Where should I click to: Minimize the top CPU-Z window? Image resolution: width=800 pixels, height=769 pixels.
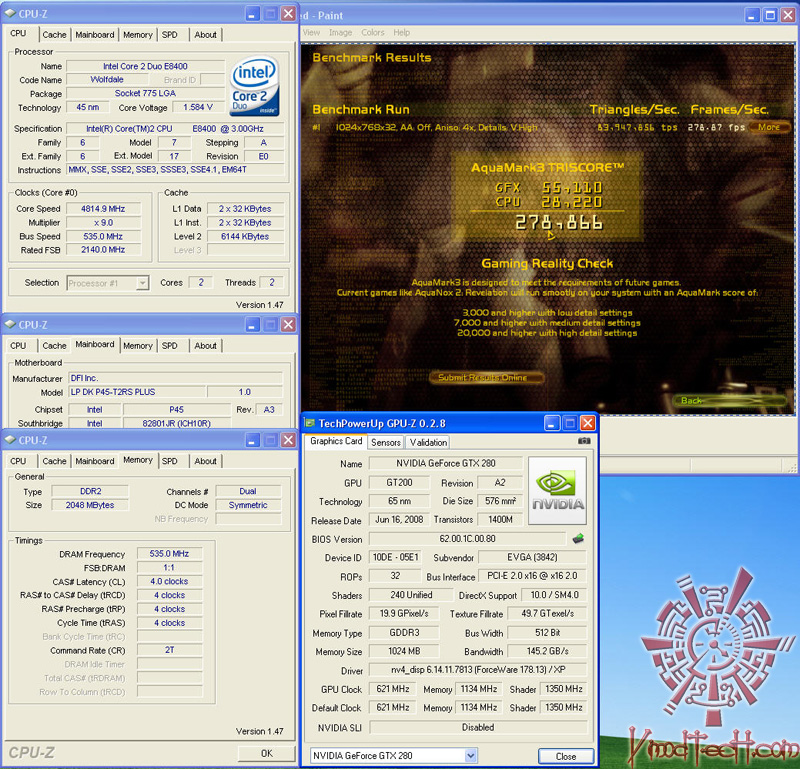tap(253, 14)
